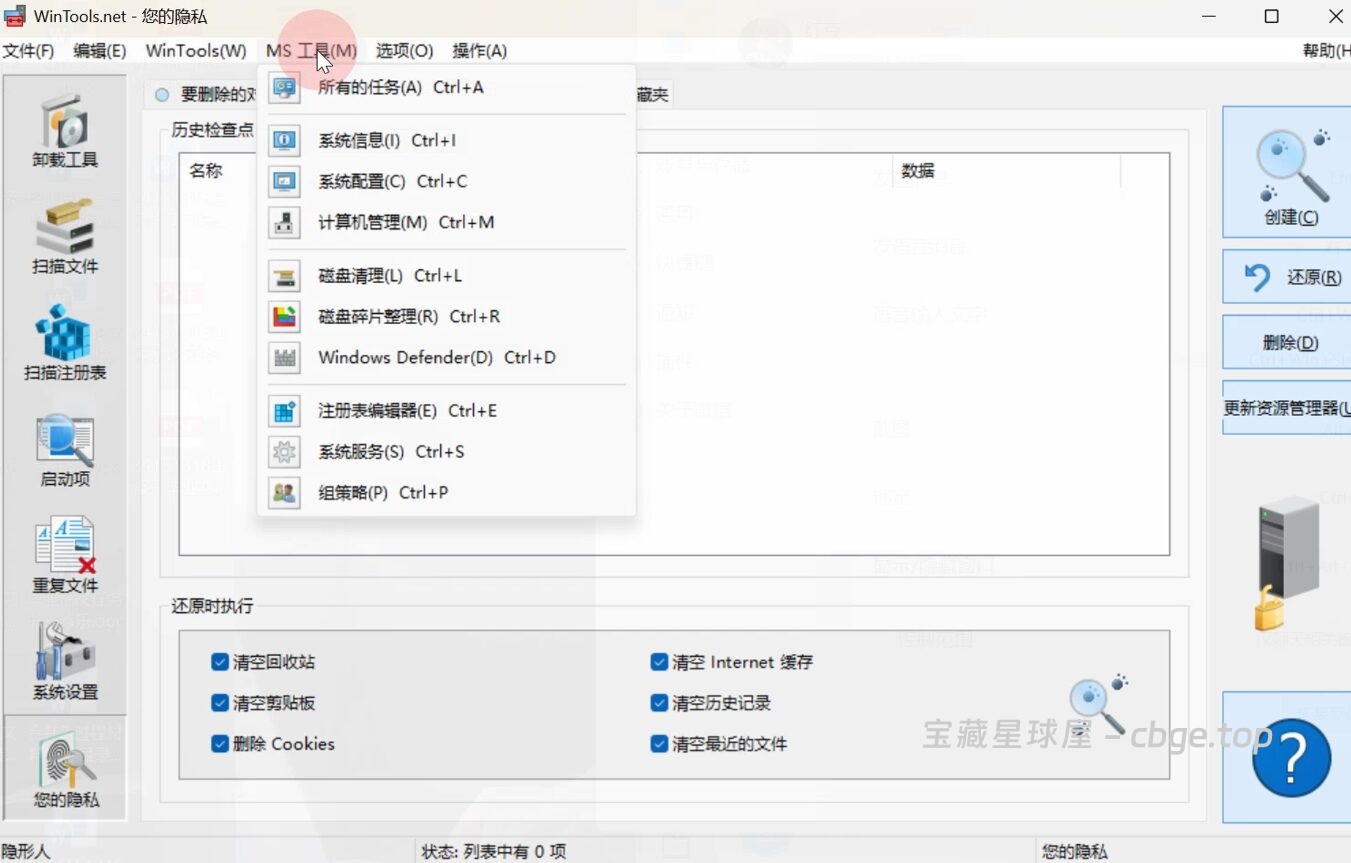The width and height of the screenshot is (1351, 863).
Task: Click the 创建(C) button
Action: point(1289,173)
